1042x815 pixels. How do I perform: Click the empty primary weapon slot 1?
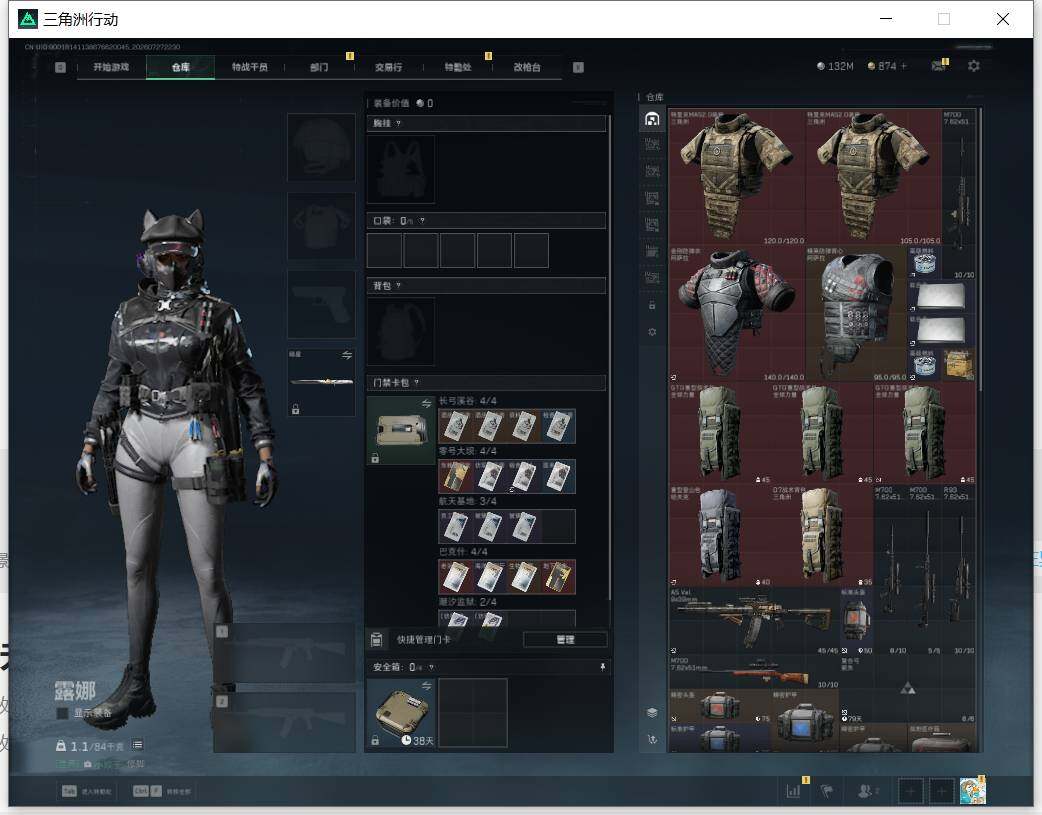pyautogui.click(x=284, y=652)
